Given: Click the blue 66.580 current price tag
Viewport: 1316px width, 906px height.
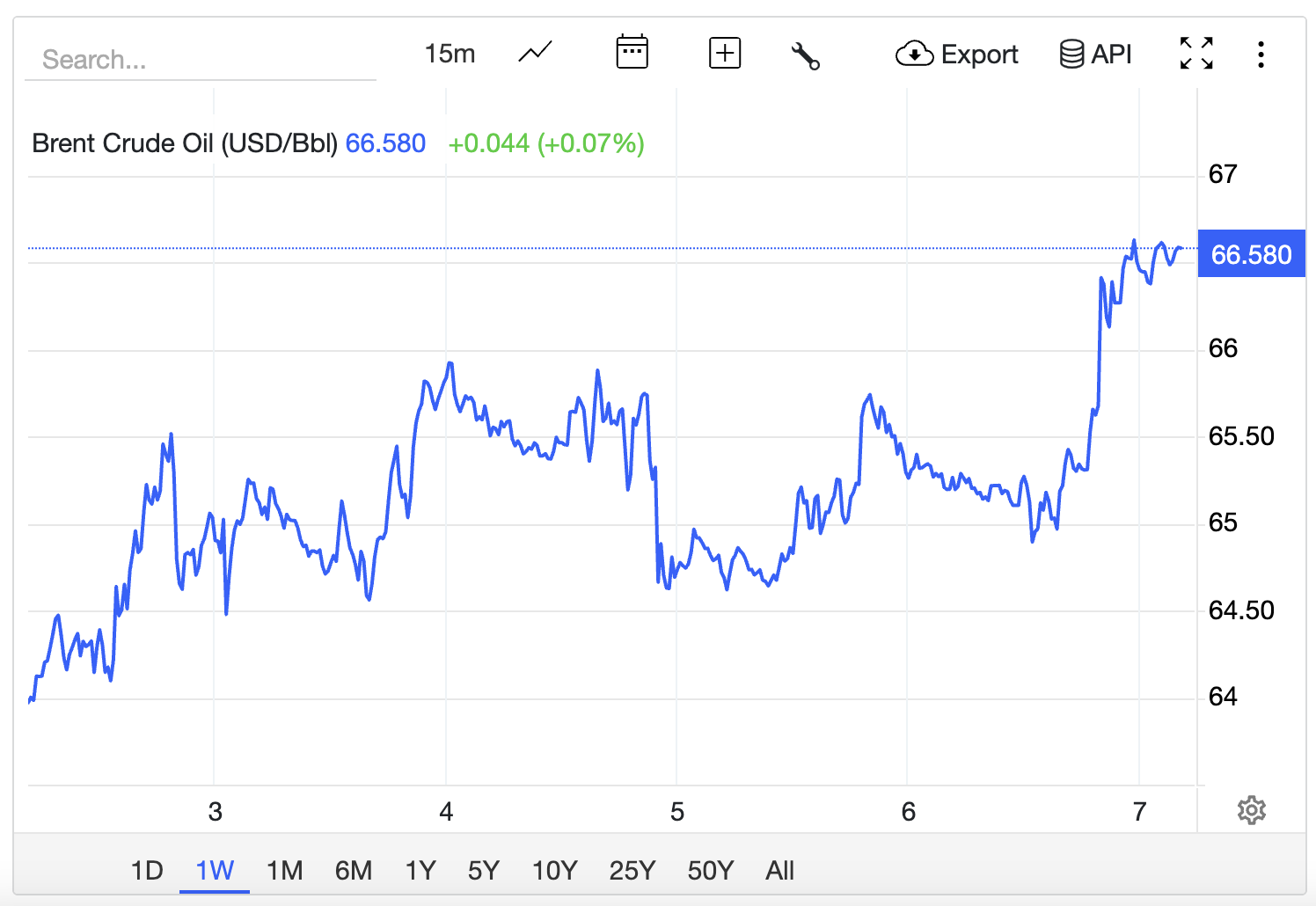Looking at the screenshot, I should 1251,254.
